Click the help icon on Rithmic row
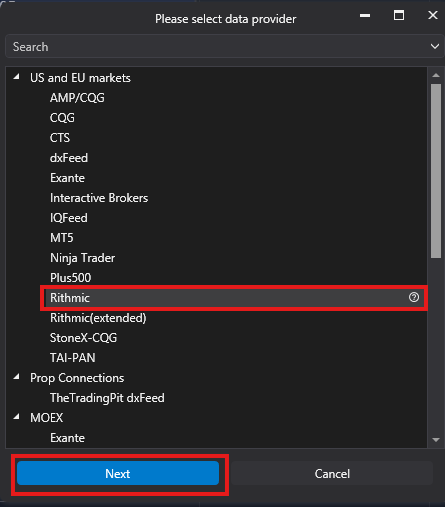Screen dimensions: 445x507 (414, 297)
